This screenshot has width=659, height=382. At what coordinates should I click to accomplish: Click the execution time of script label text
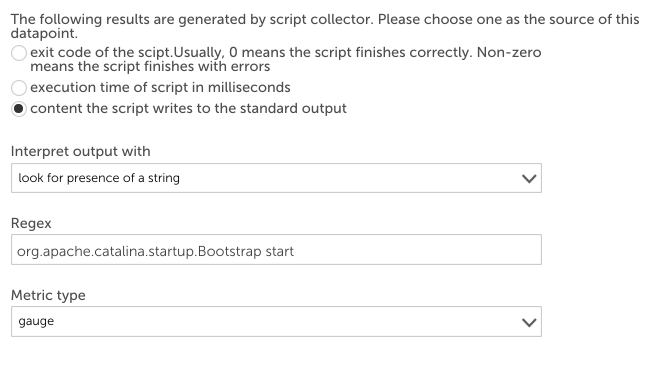pyautogui.click(x=160, y=87)
